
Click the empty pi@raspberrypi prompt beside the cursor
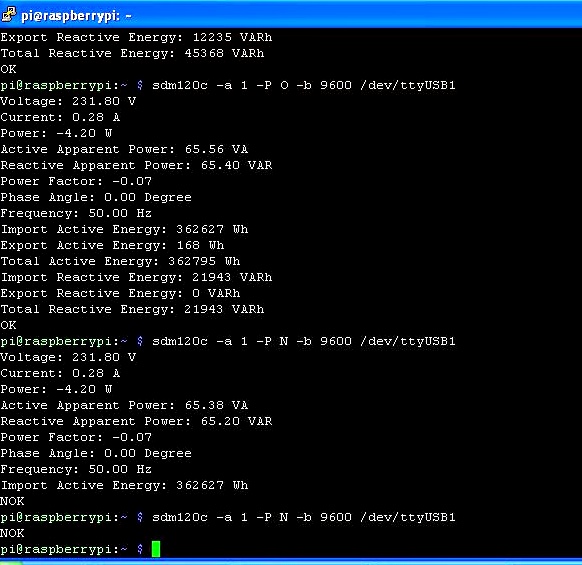72,549
